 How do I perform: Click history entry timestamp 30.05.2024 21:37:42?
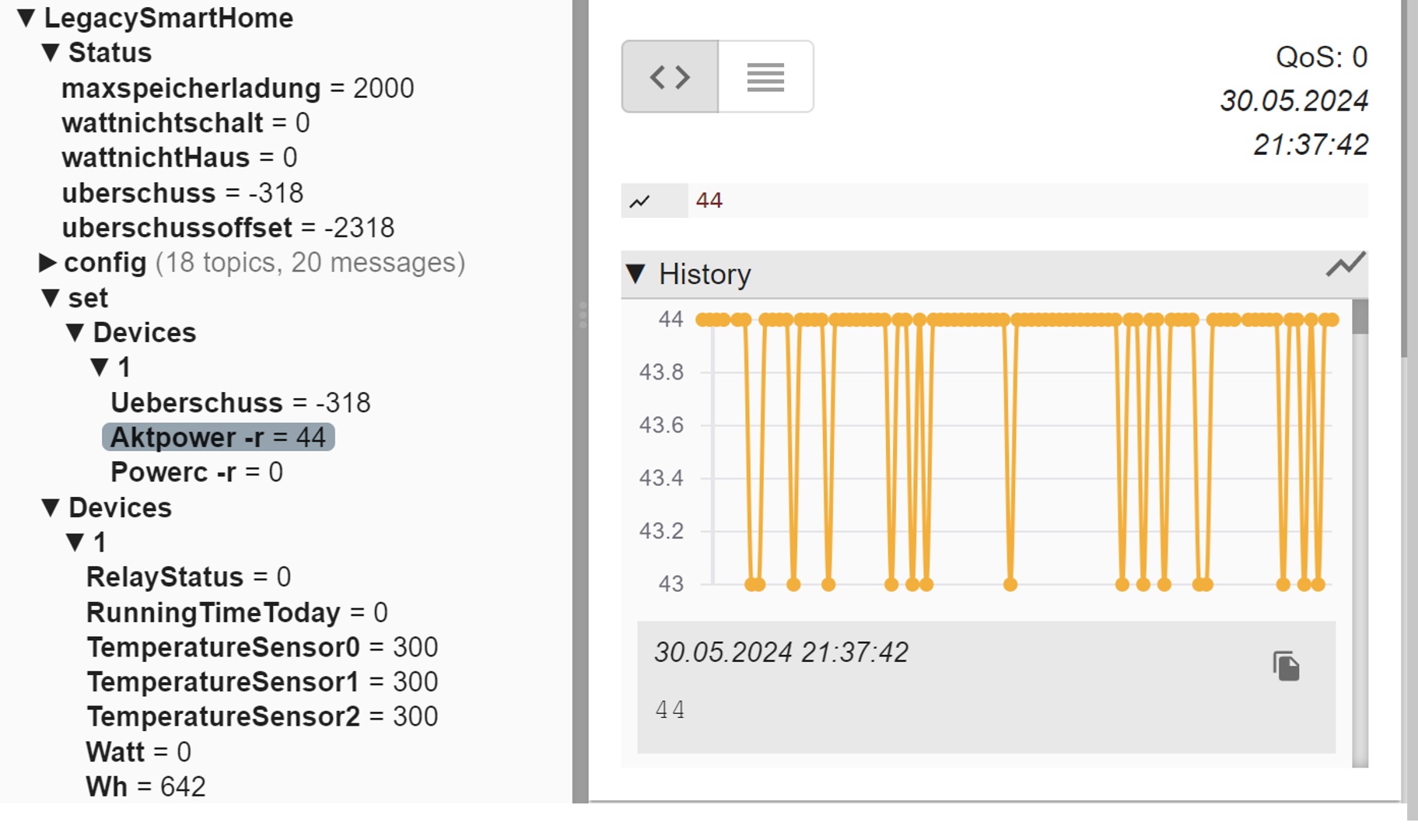pyautogui.click(x=781, y=653)
